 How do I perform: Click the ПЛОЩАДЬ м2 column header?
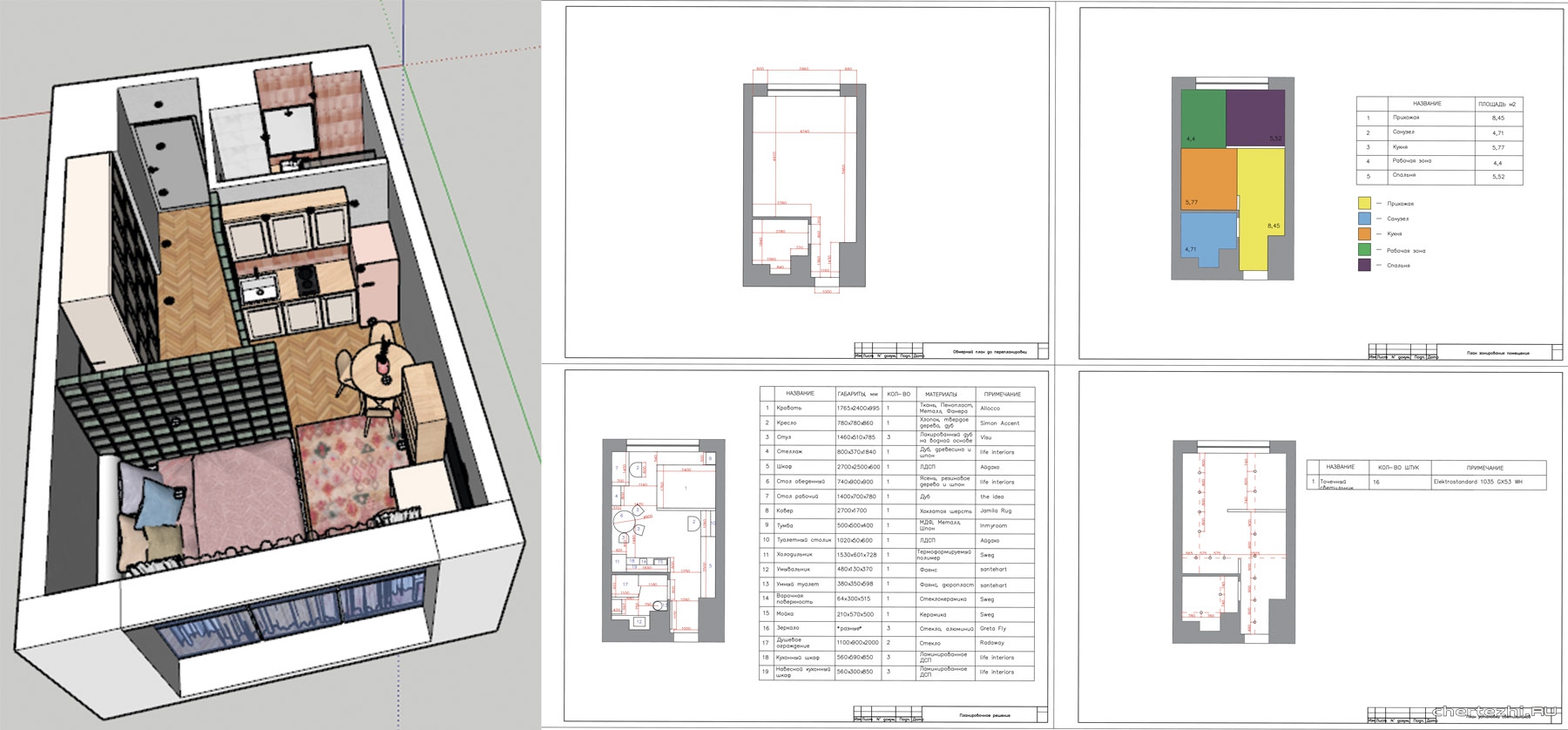tap(1497, 104)
